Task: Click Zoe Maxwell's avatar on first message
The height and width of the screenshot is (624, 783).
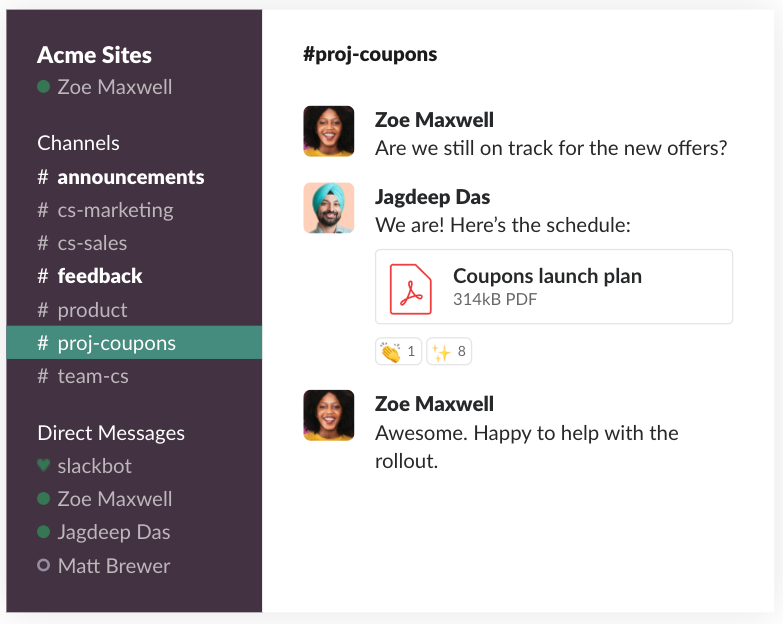Action: (329, 131)
